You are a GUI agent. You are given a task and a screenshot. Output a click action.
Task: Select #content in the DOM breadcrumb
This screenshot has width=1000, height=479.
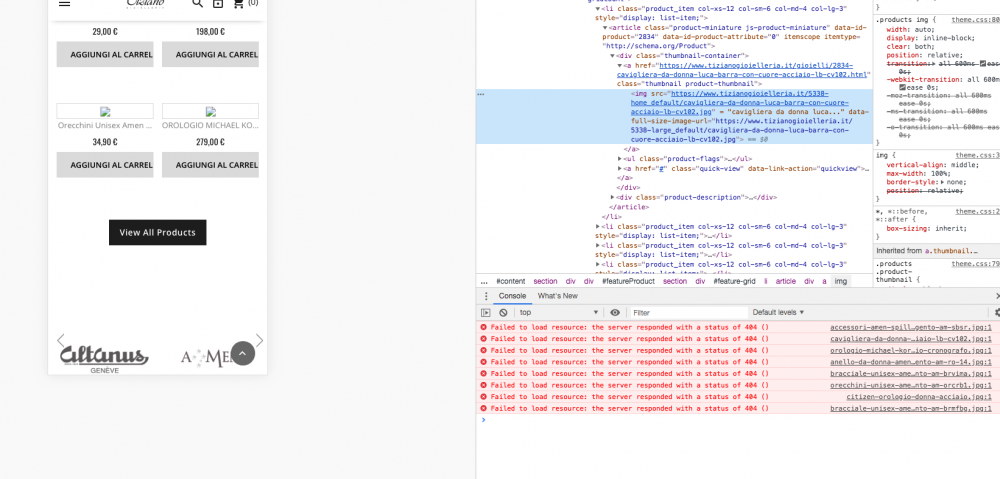(511, 281)
